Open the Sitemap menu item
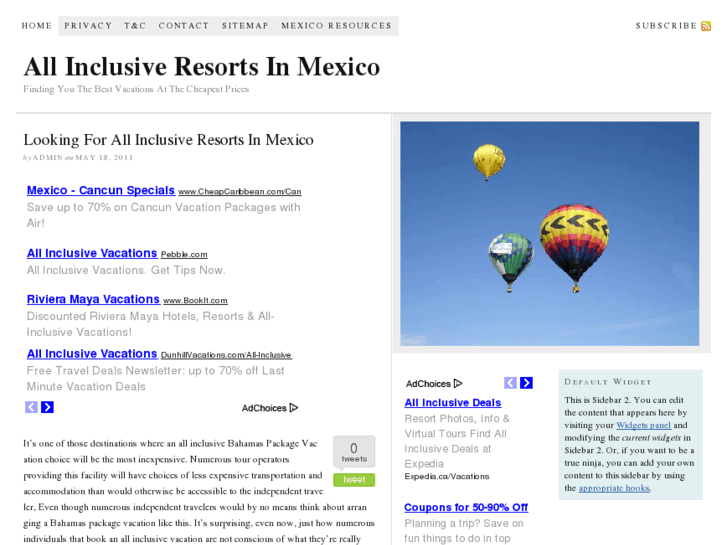The width and height of the screenshot is (727, 545). click(x=245, y=26)
